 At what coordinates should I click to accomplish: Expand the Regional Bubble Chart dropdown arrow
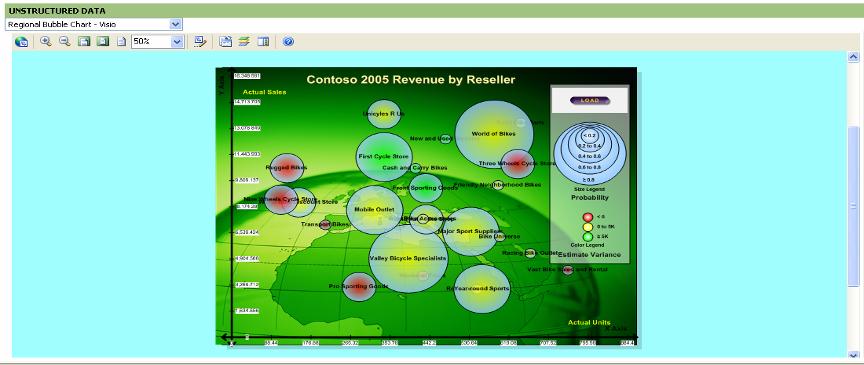176,24
